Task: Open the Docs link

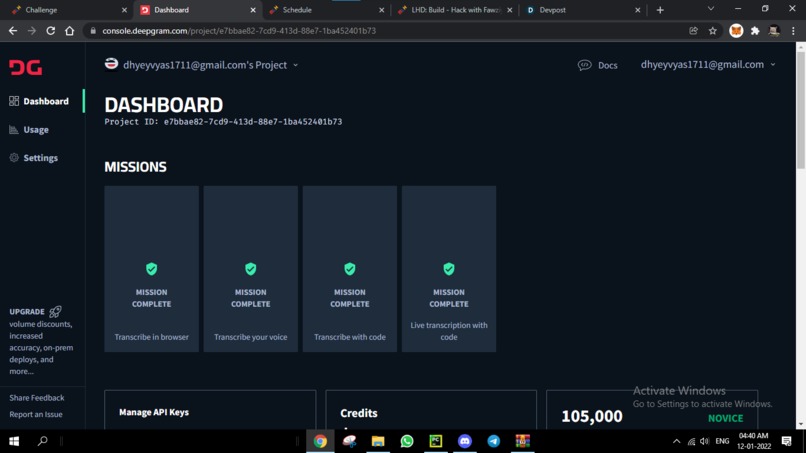Action: click(x=607, y=65)
